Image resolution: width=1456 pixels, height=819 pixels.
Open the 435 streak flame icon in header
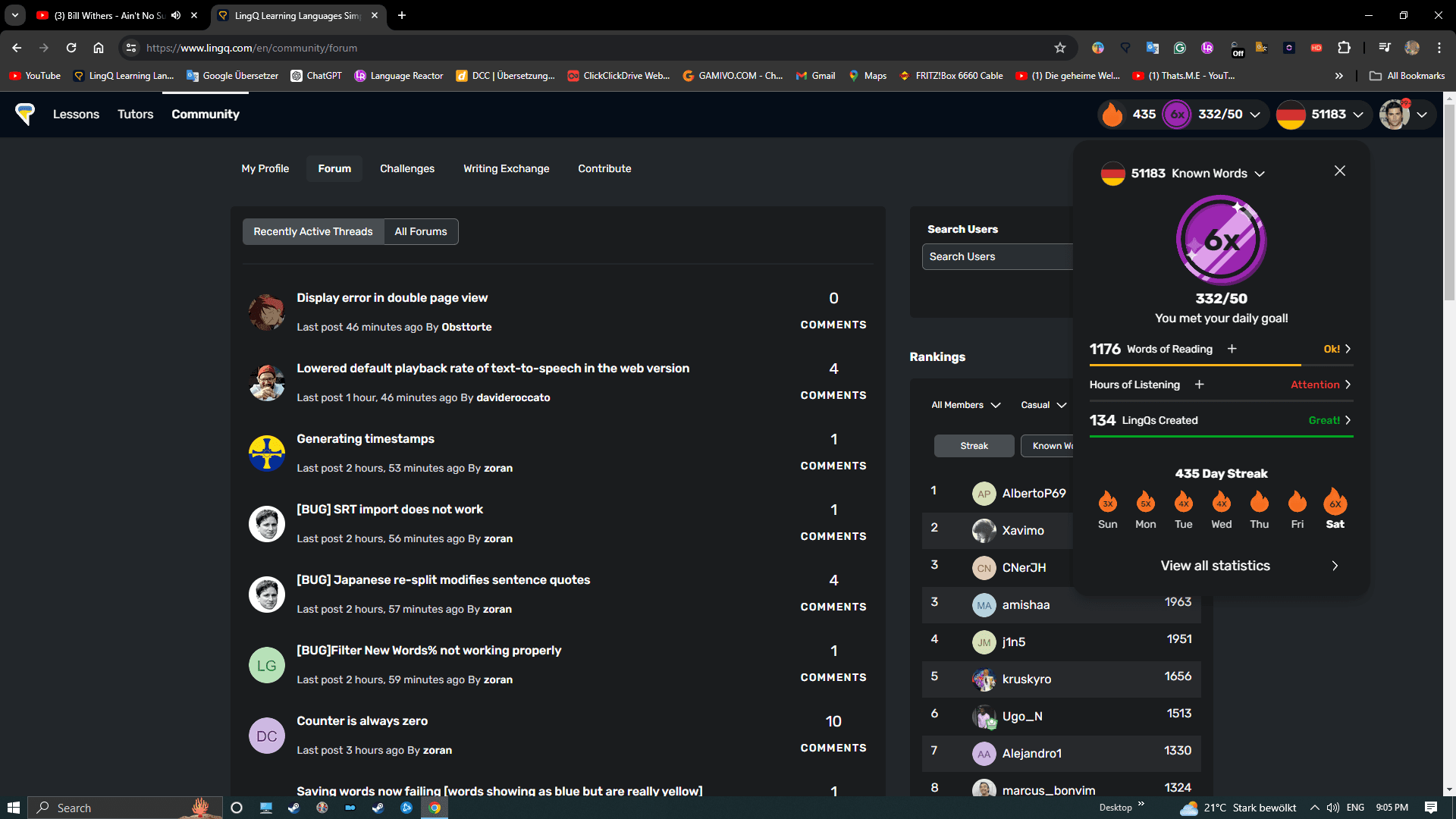pyautogui.click(x=1112, y=114)
